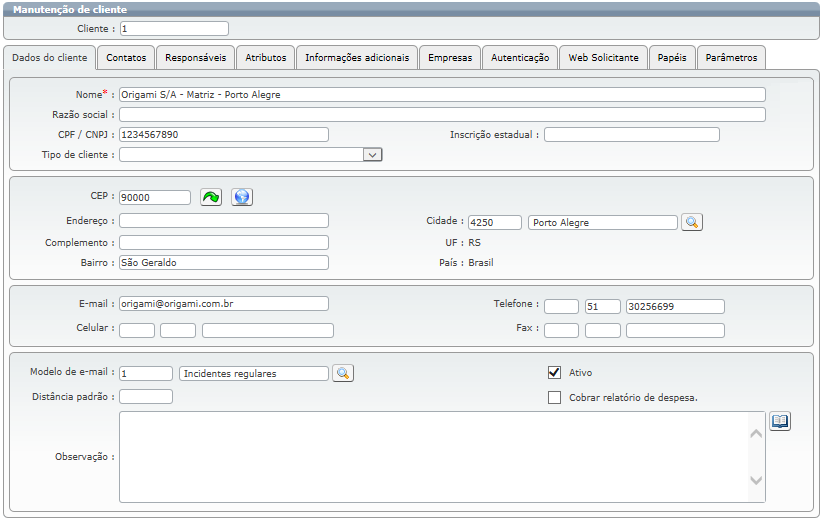Go to the Autenticação tab
824x521 pixels.
coord(520,58)
